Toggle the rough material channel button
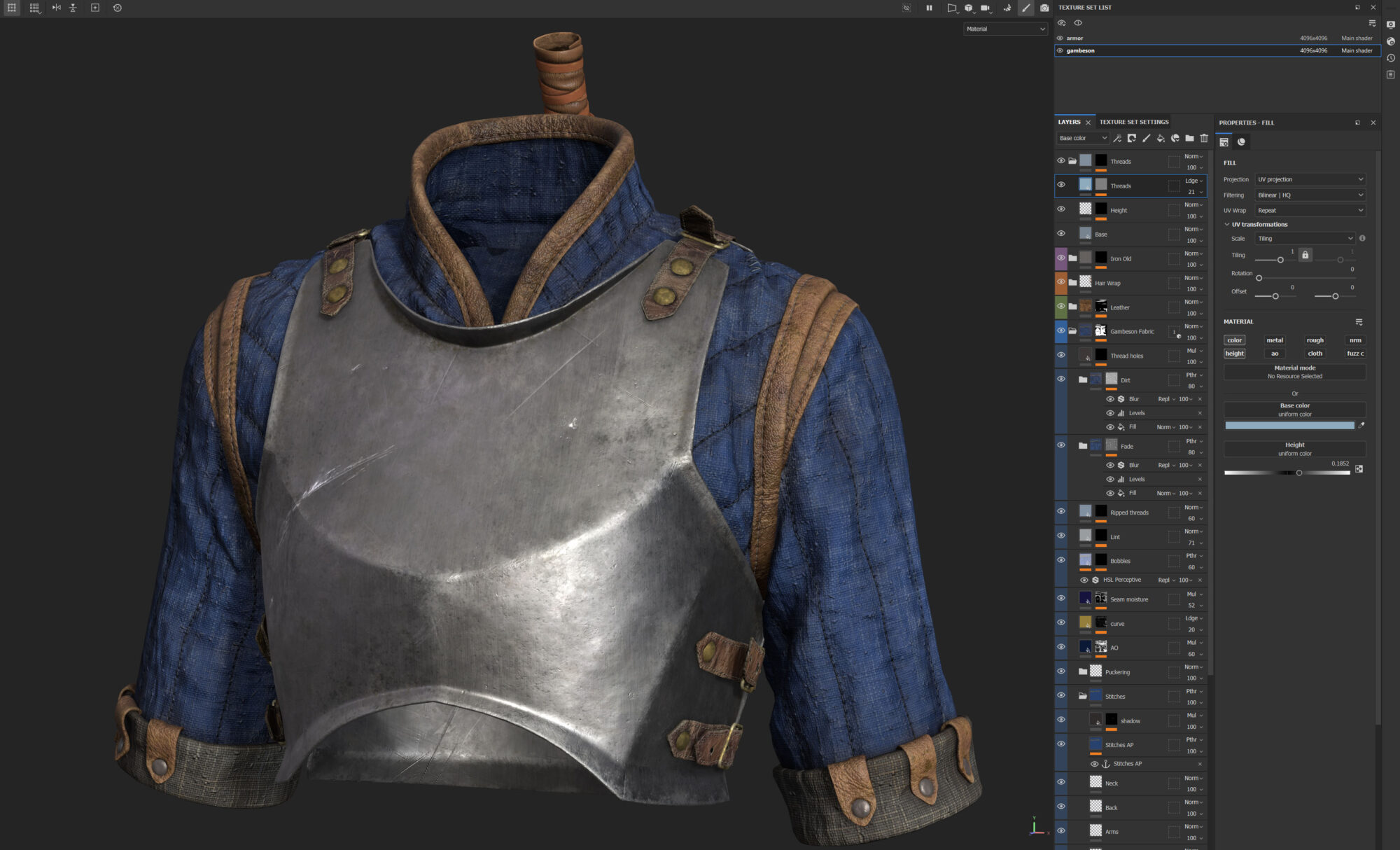Viewport: 1400px width, 850px height. click(x=1315, y=340)
